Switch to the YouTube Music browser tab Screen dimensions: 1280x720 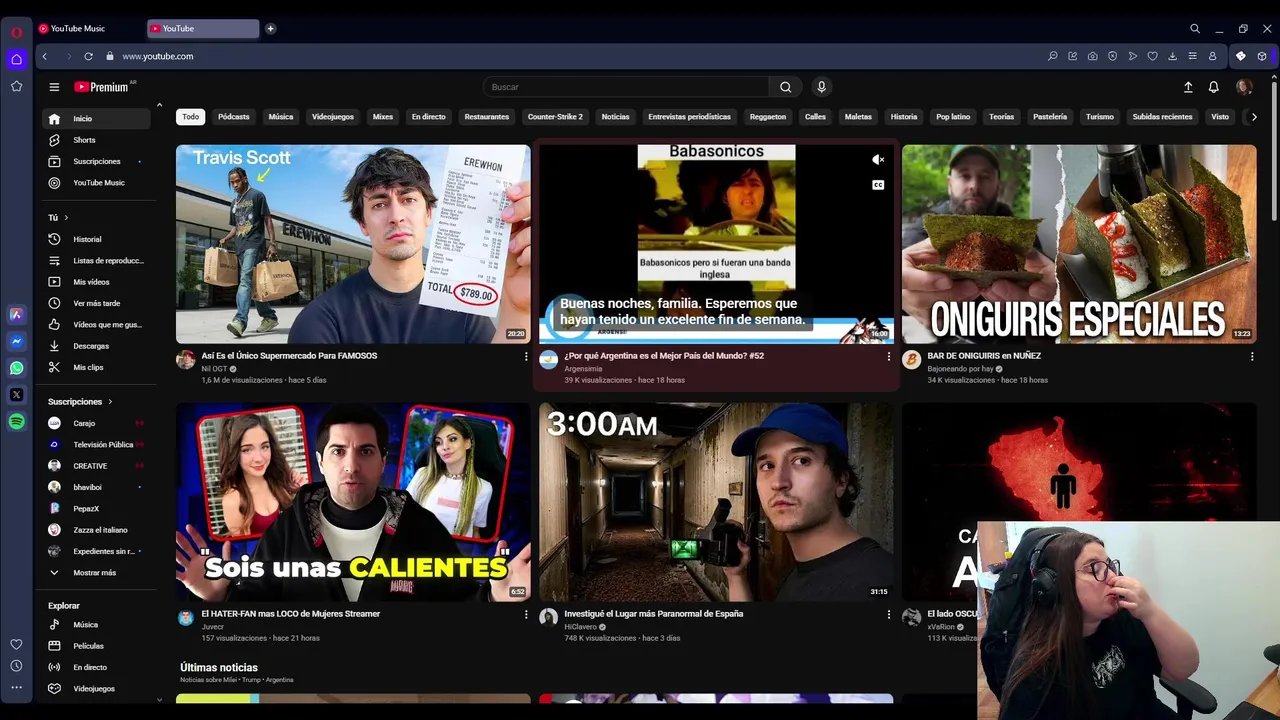pyautogui.click(x=88, y=29)
